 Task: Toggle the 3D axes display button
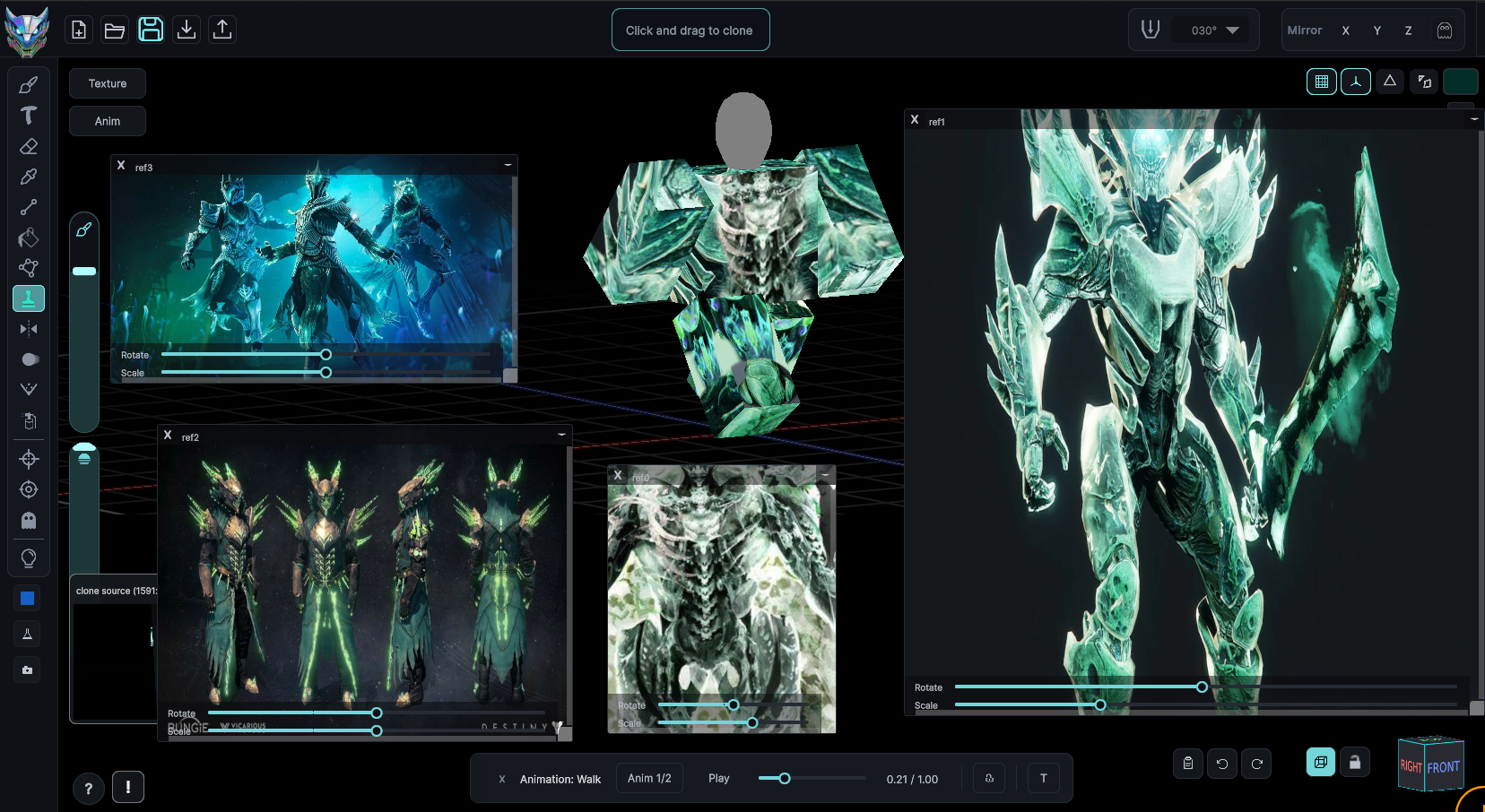pos(1356,82)
